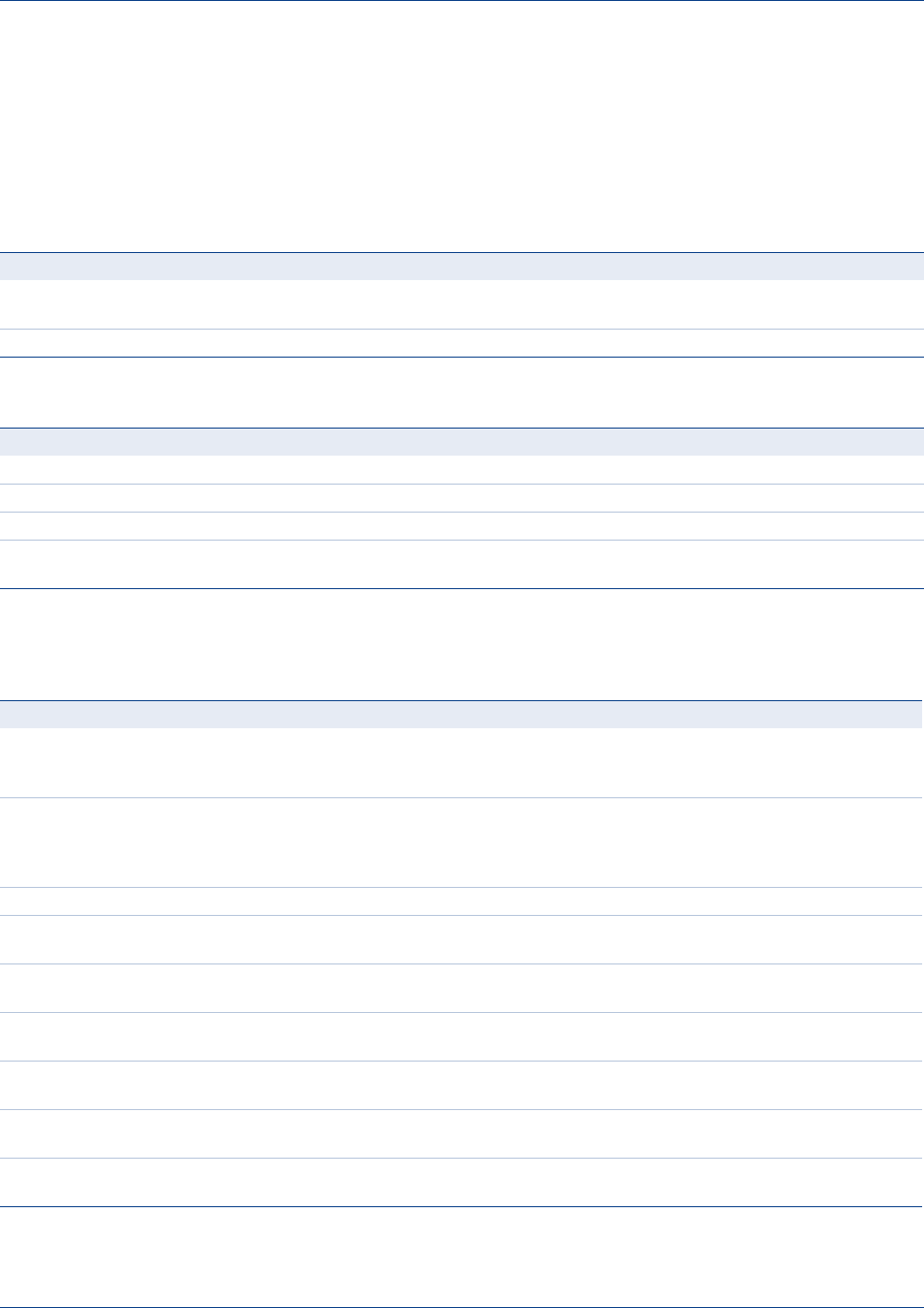Viewport: 924px width, 1308px height.
Task: Click the blank area above the first table
Action: pos(462,126)
